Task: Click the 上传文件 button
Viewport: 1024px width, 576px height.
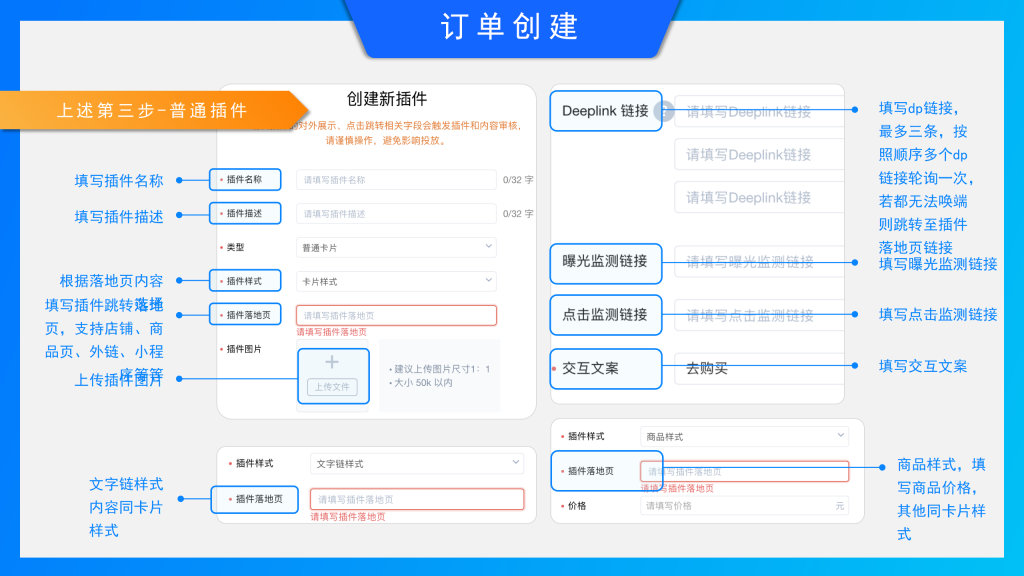Action: pyautogui.click(x=332, y=387)
